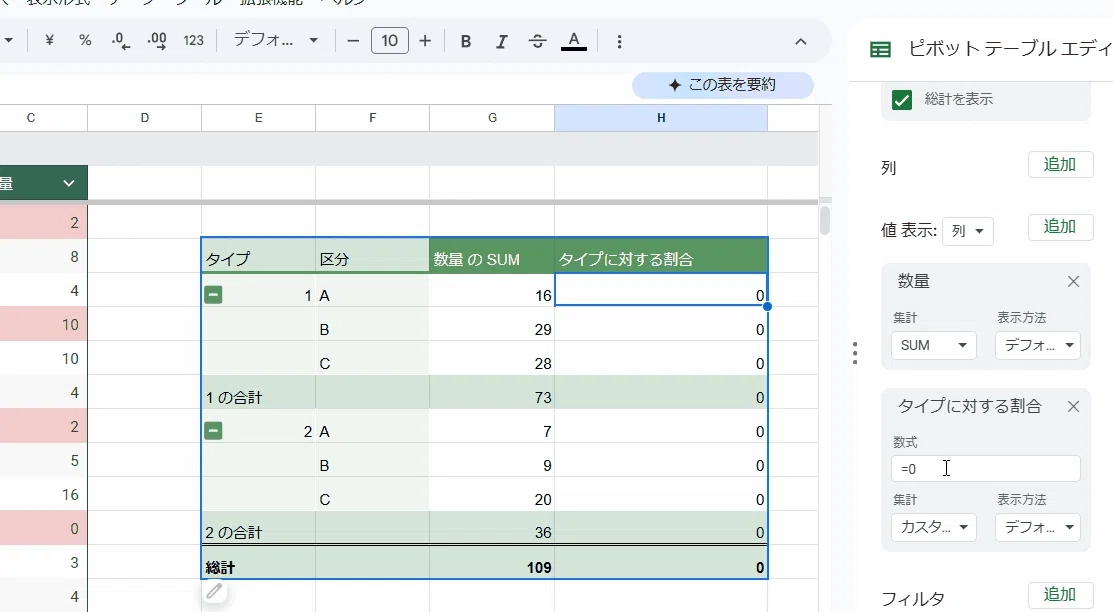Image resolution: width=1113 pixels, height=612 pixels.
Task: Click the selected cell H fill handle
Action: (767, 306)
